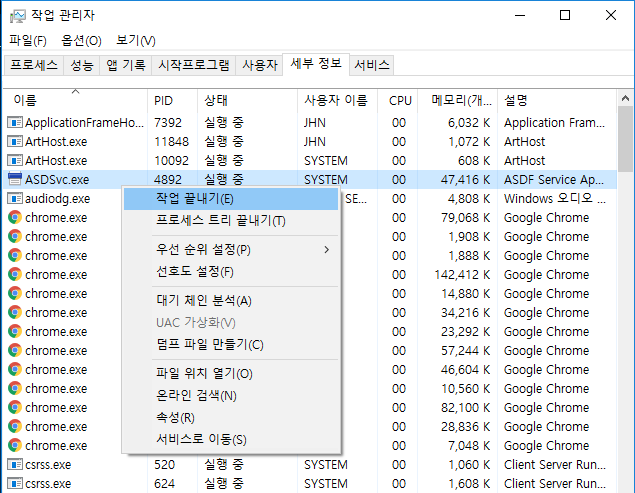Click the audiodg.exe process icon
The height and width of the screenshot is (493, 635).
[15, 198]
